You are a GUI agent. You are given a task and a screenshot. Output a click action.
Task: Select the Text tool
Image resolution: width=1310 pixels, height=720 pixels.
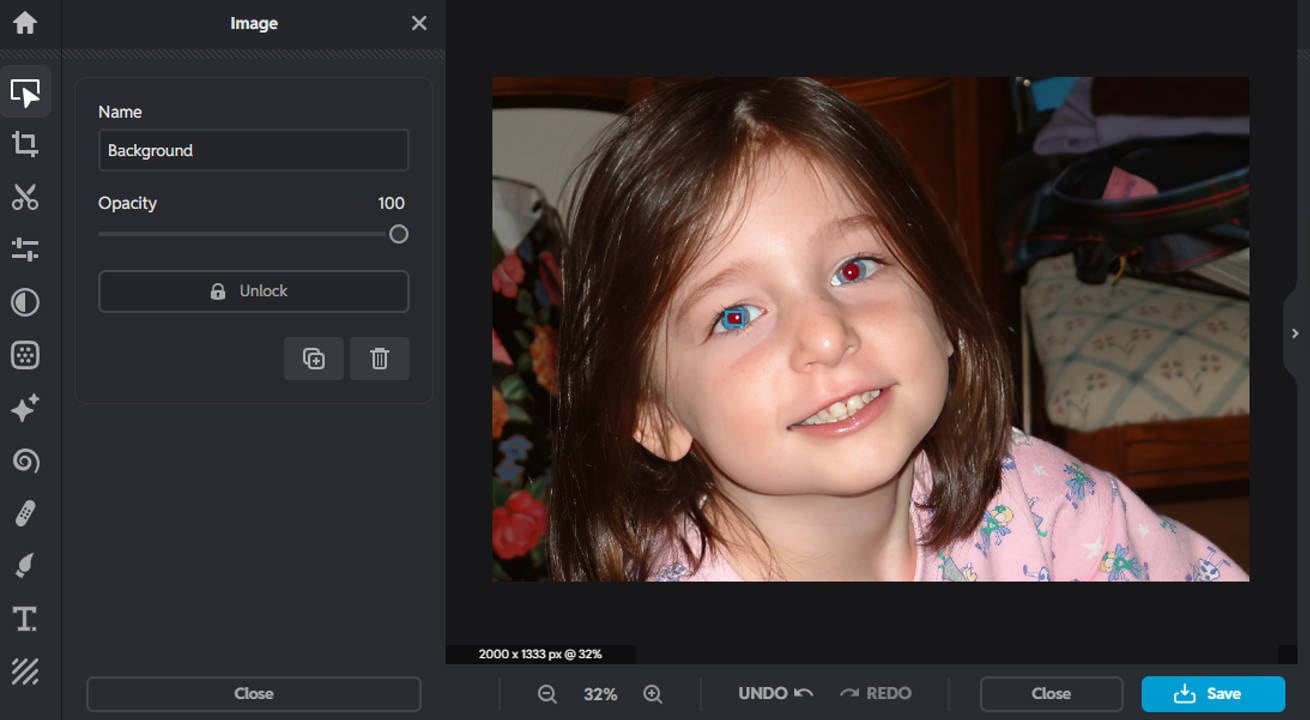pyautogui.click(x=25, y=620)
